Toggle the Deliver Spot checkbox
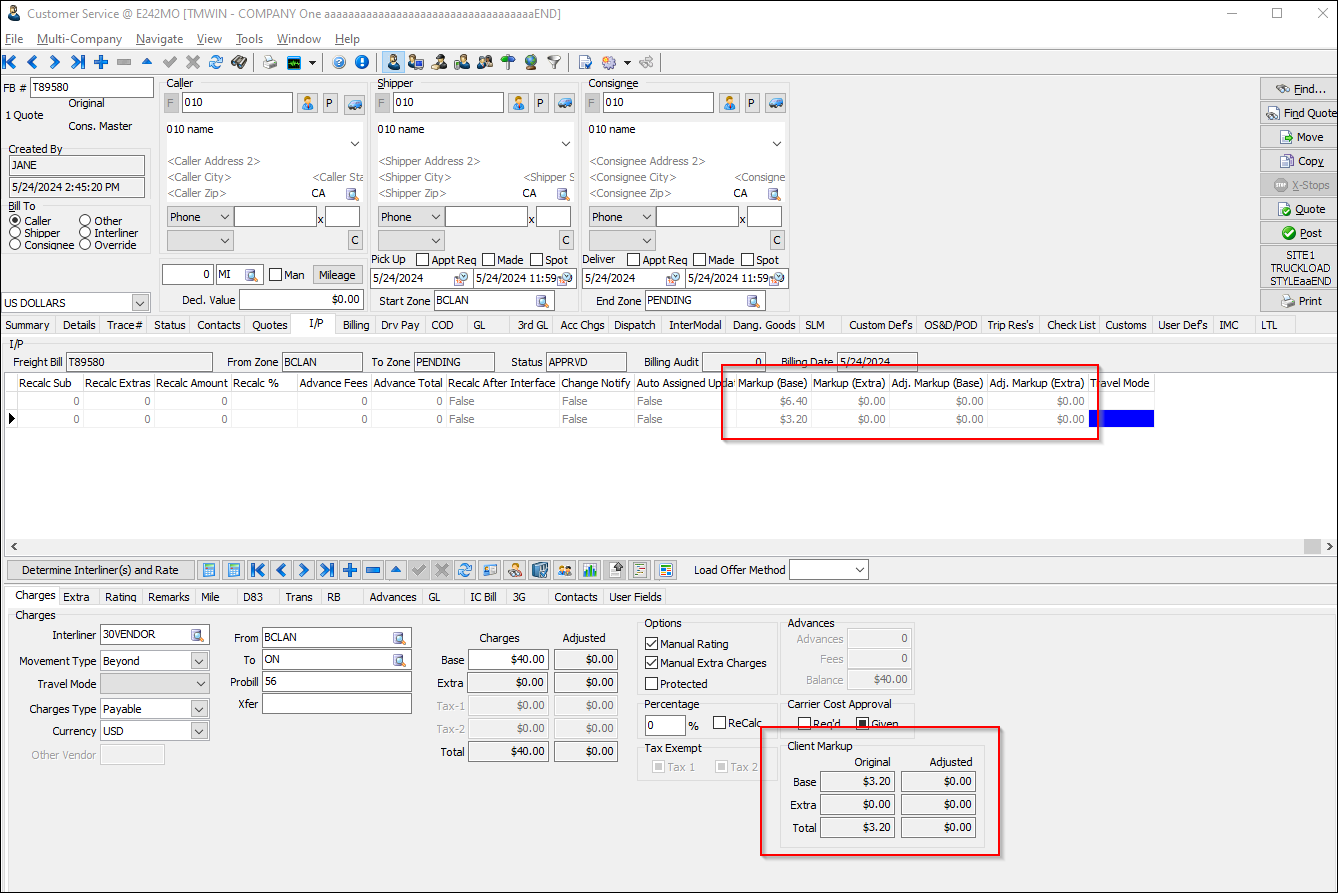This screenshot has height=893, width=1338. [x=748, y=260]
